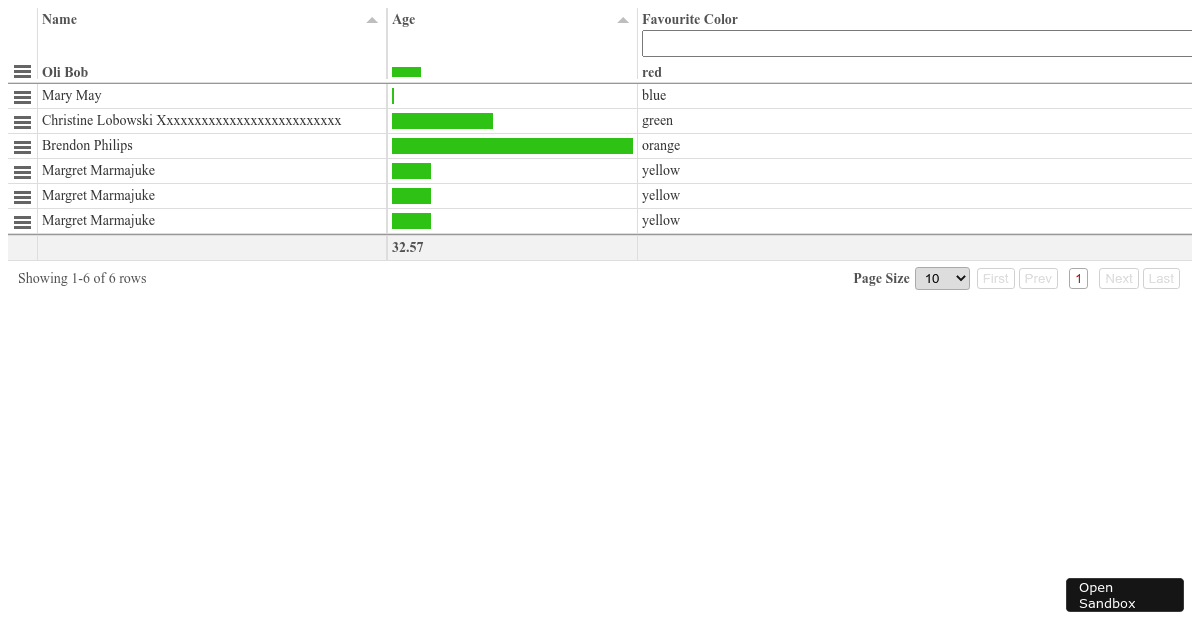Jump to the Last page

[x=1161, y=279]
